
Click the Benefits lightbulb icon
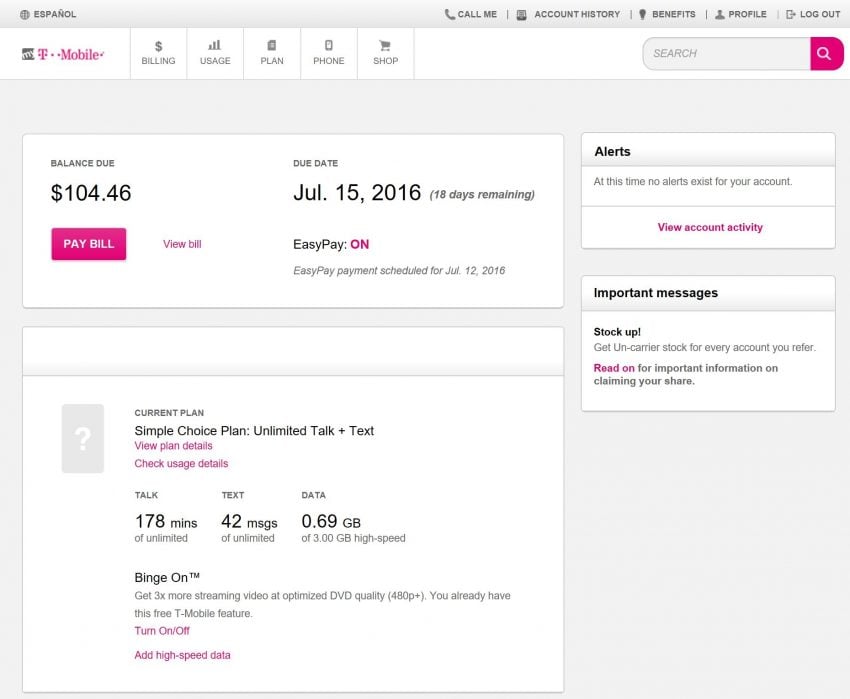tap(645, 14)
